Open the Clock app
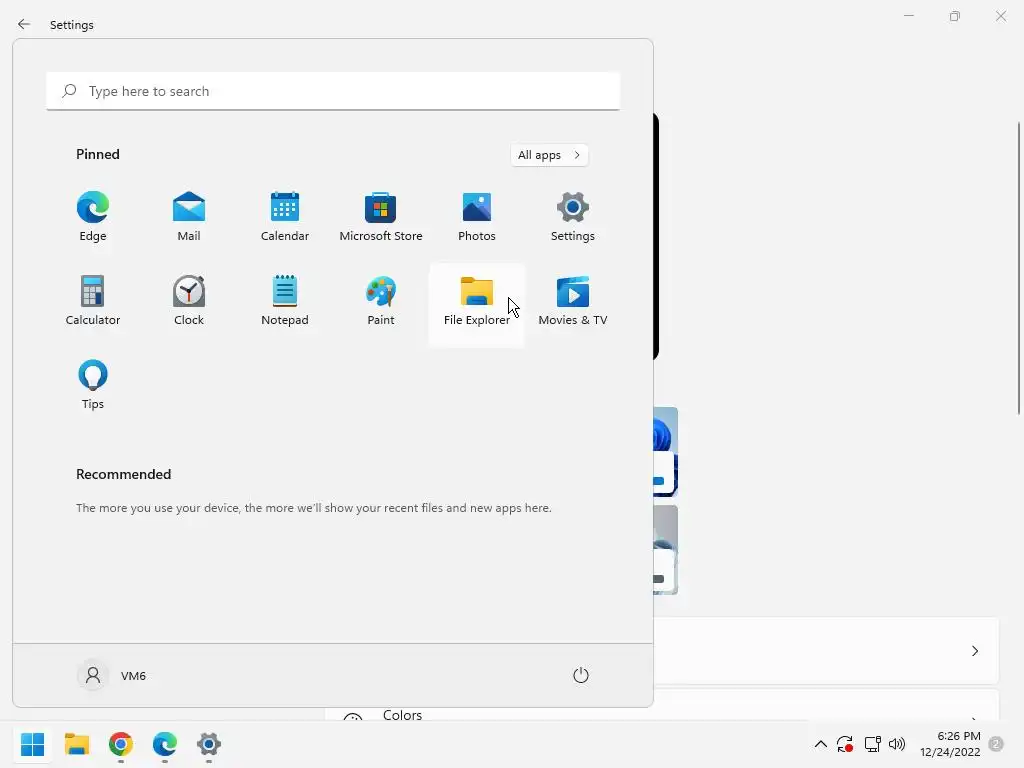Image resolution: width=1024 pixels, height=768 pixels. 189,301
